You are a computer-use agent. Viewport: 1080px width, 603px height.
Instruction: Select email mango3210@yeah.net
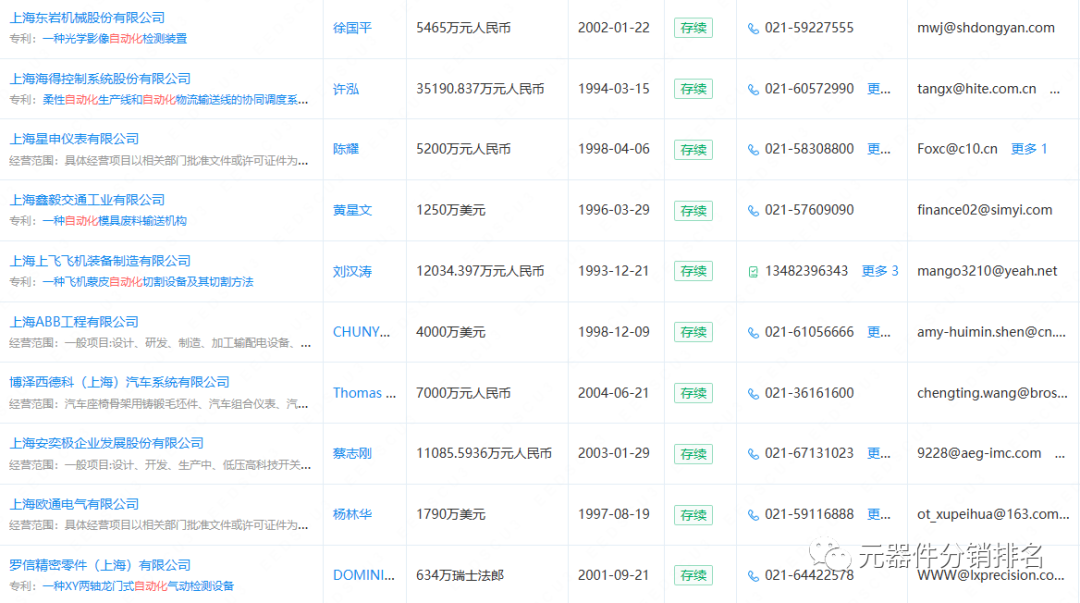(x=987, y=271)
